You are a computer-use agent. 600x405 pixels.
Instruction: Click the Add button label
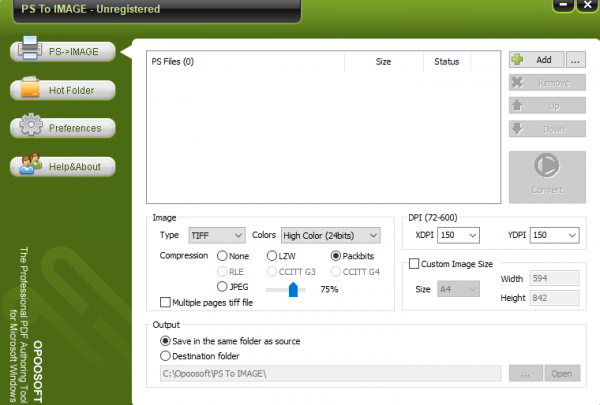[544, 60]
